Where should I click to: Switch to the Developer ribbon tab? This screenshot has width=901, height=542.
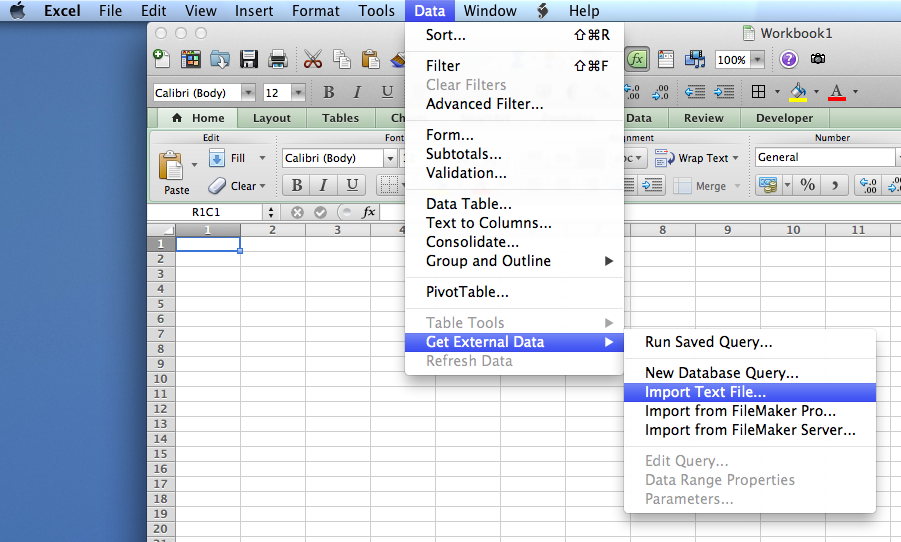tap(784, 118)
